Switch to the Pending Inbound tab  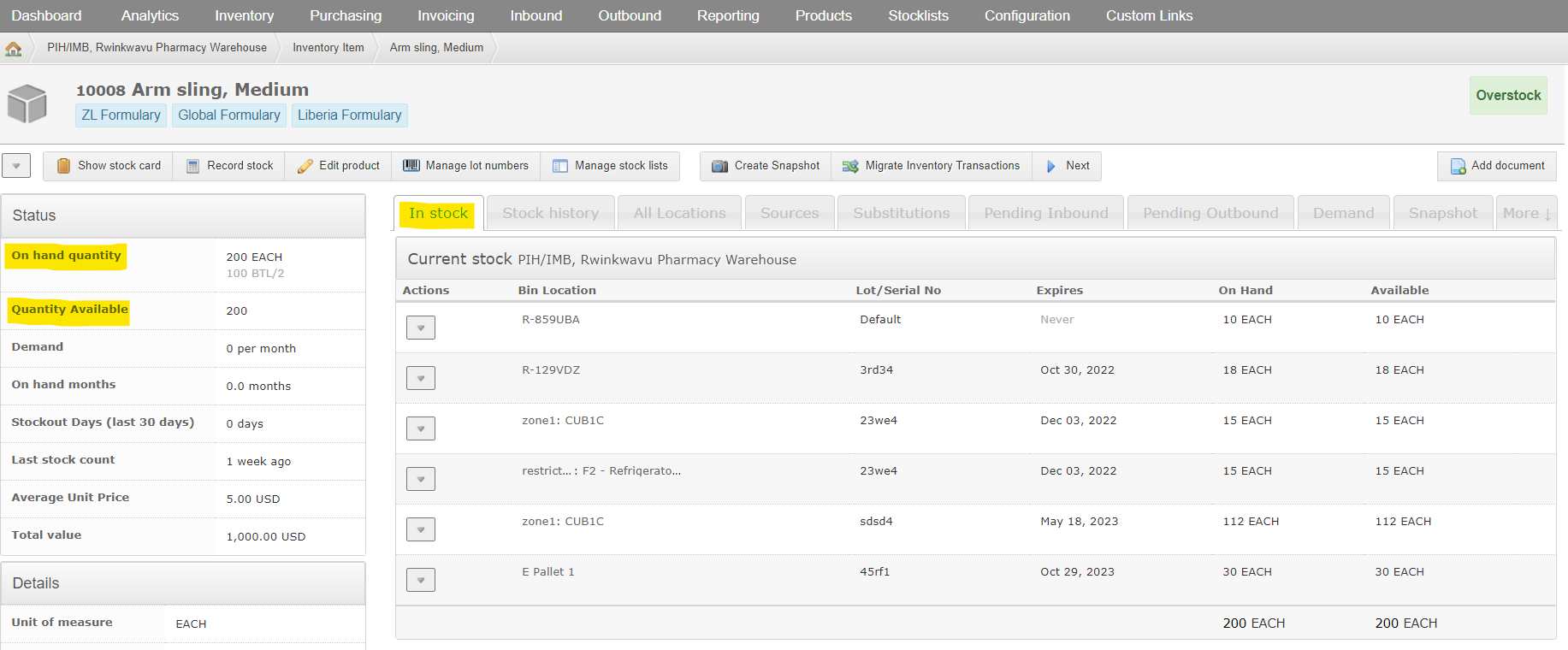click(x=1046, y=213)
